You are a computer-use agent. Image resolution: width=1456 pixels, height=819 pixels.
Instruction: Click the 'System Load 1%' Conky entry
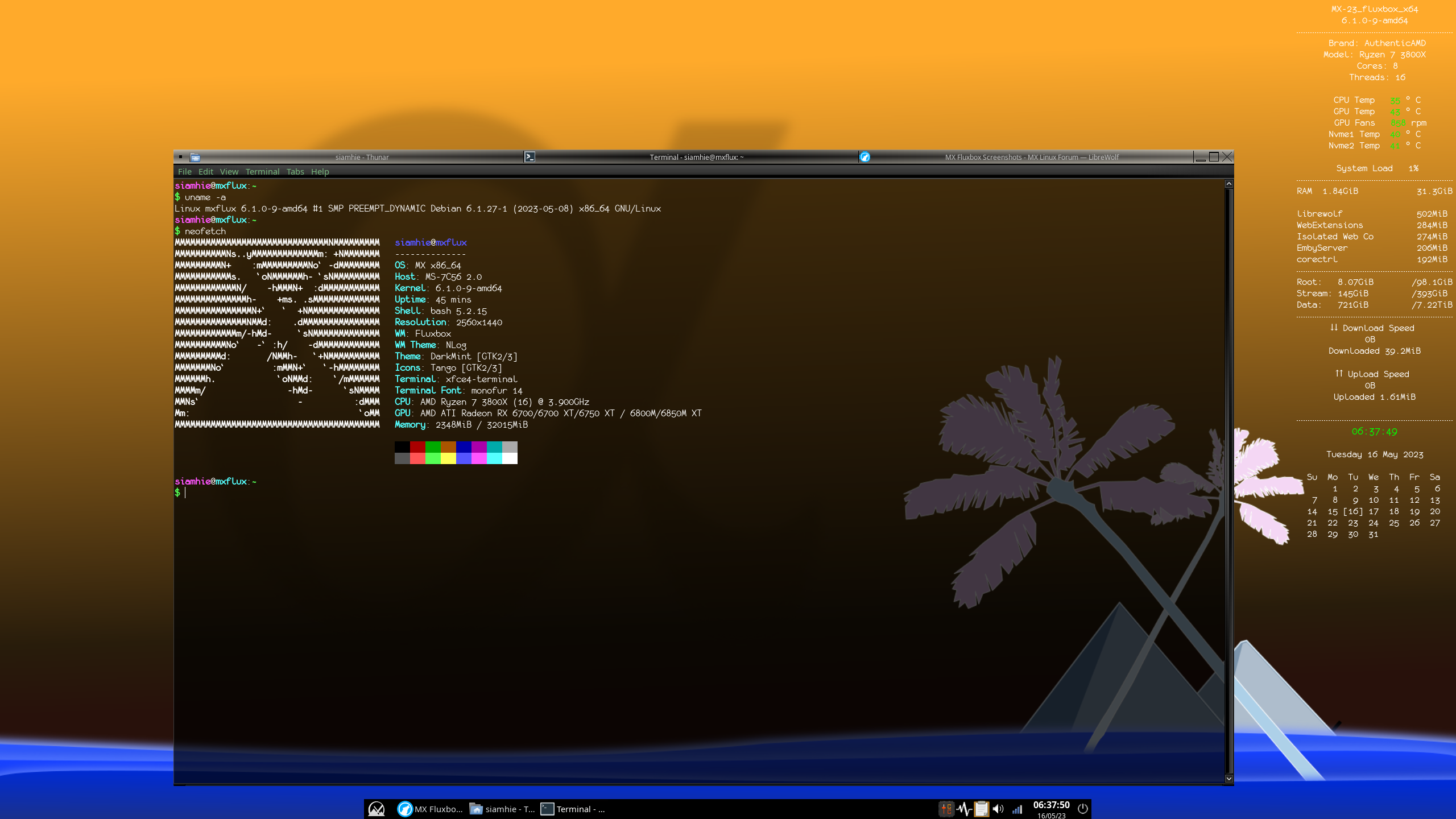pos(1377,168)
